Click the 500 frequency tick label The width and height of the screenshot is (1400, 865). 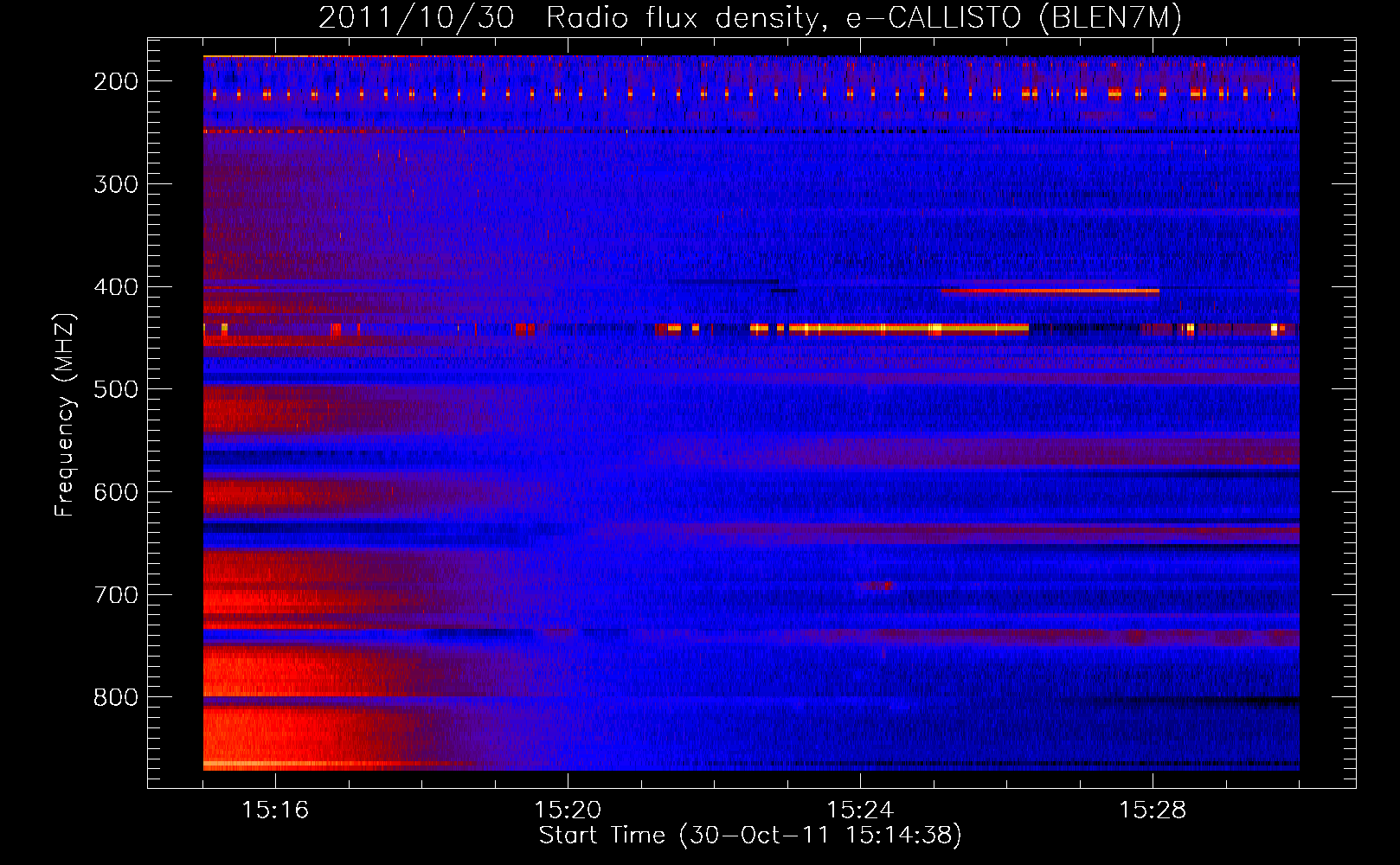(115, 389)
